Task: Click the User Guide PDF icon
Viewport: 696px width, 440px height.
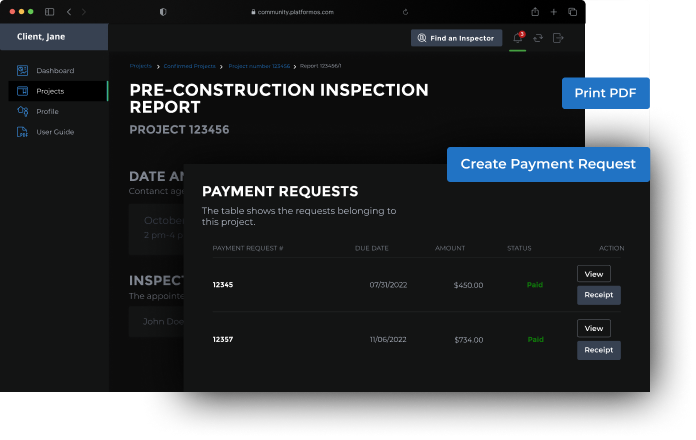Action: (x=23, y=132)
